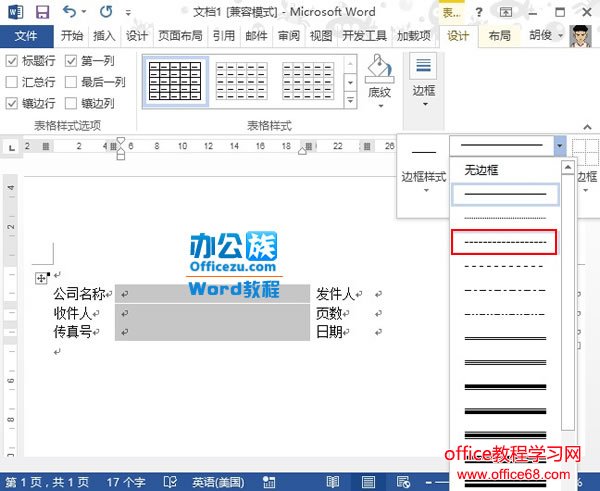600x491 pixels.
Task: Open the 边框样式 dropdown arrow
Action: click(x=426, y=190)
